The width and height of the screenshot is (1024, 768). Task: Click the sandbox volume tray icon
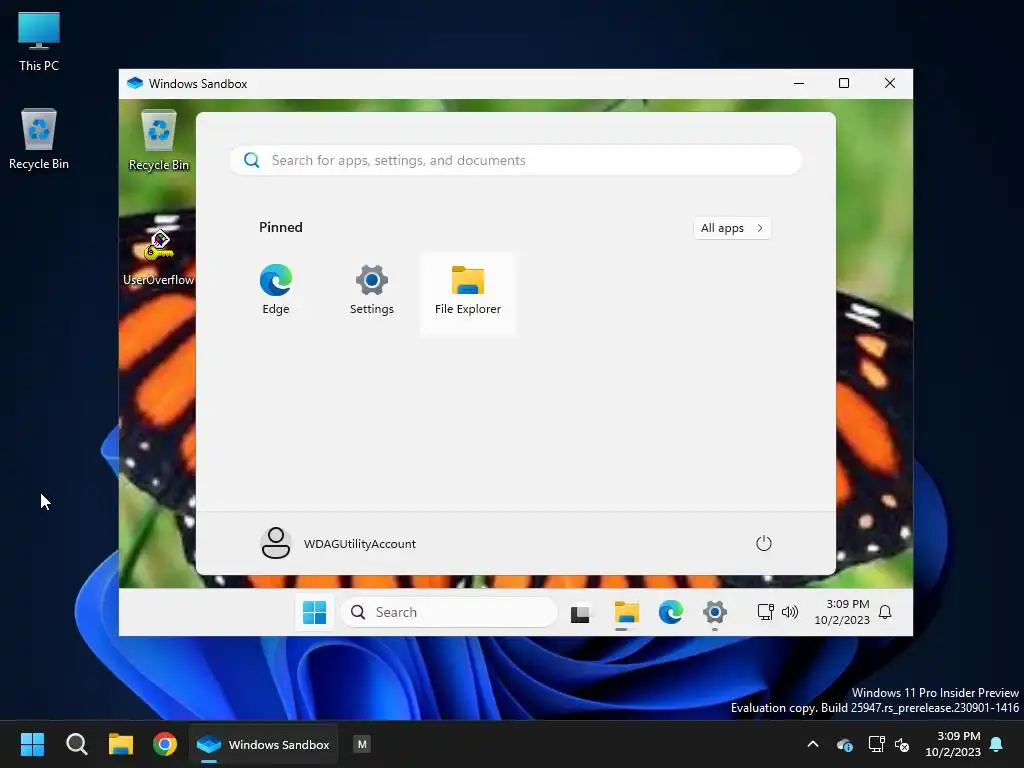pyautogui.click(x=790, y=612)
